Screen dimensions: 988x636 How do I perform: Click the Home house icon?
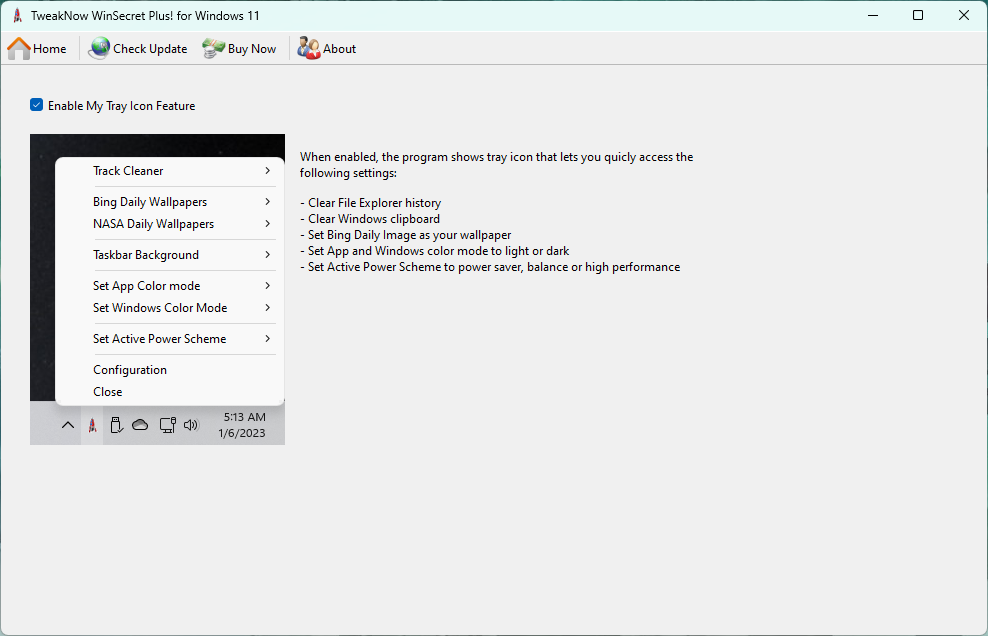(x=19, y=48)
